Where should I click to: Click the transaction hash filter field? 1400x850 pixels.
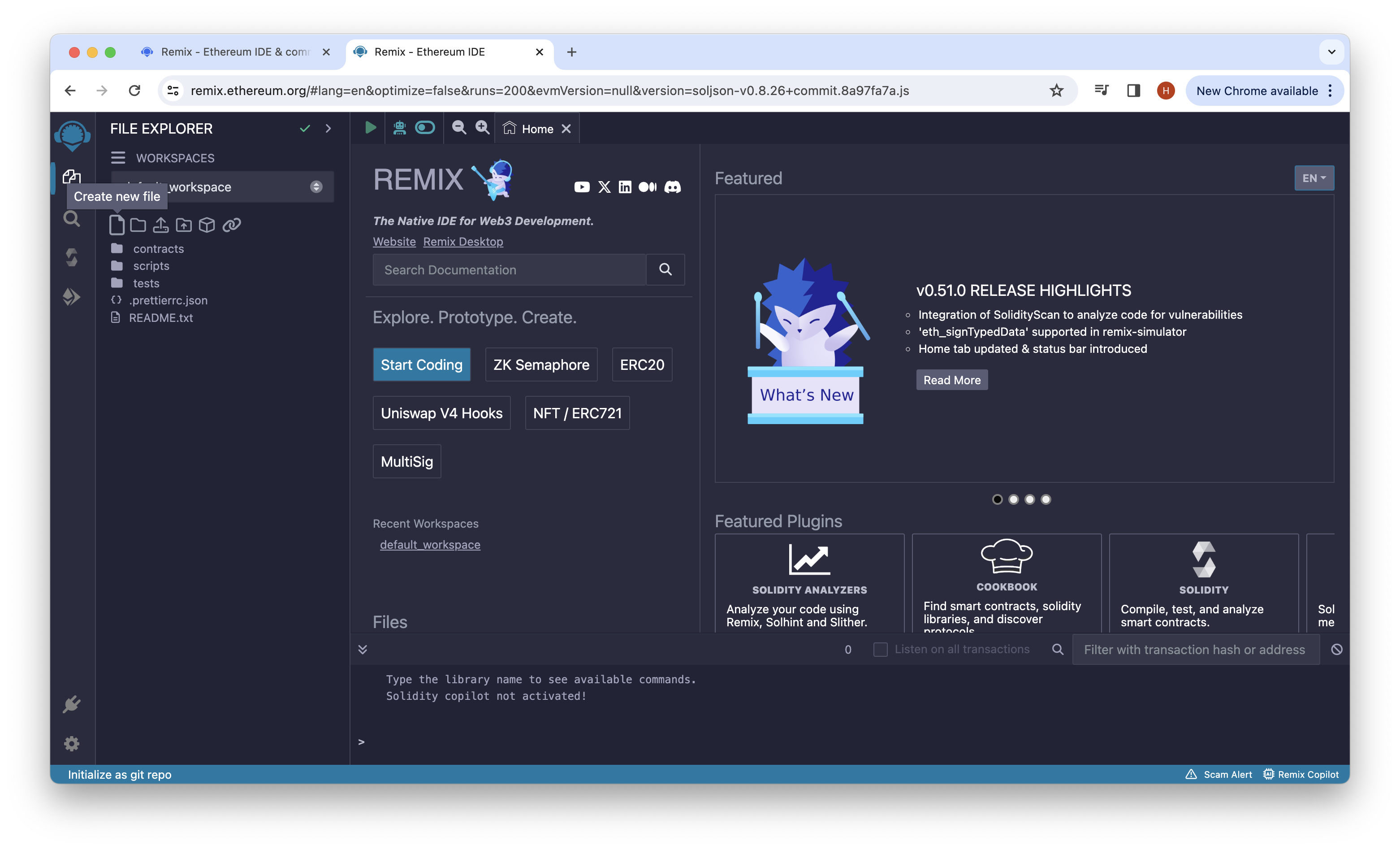[x=1196, y=649]
